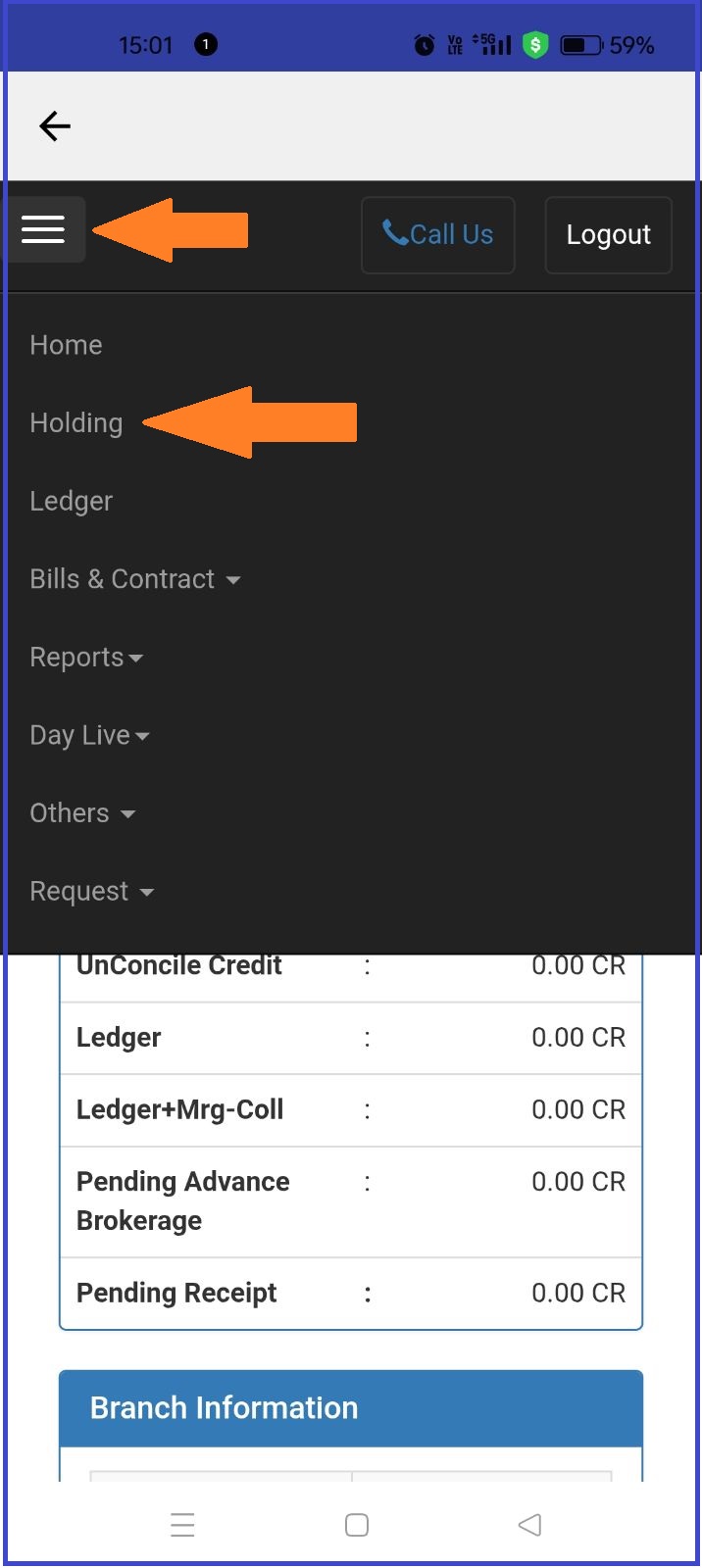The width and height of the screenshot is (702, 1568).
Task: Collapse the hamburger navigation menu
Action: [43, 229]
